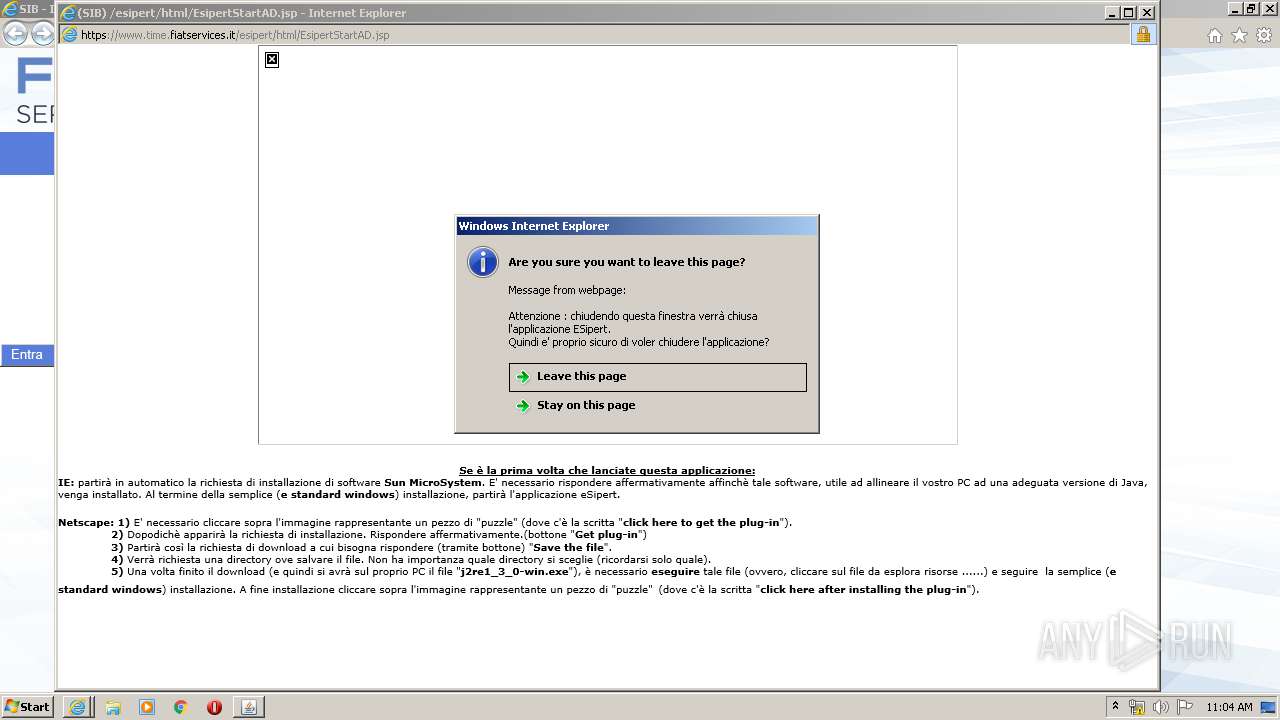Viewport: 1280px width, 720px height.
Task: Close the EsipertStartAD popup window
Action: (1147, 13)
